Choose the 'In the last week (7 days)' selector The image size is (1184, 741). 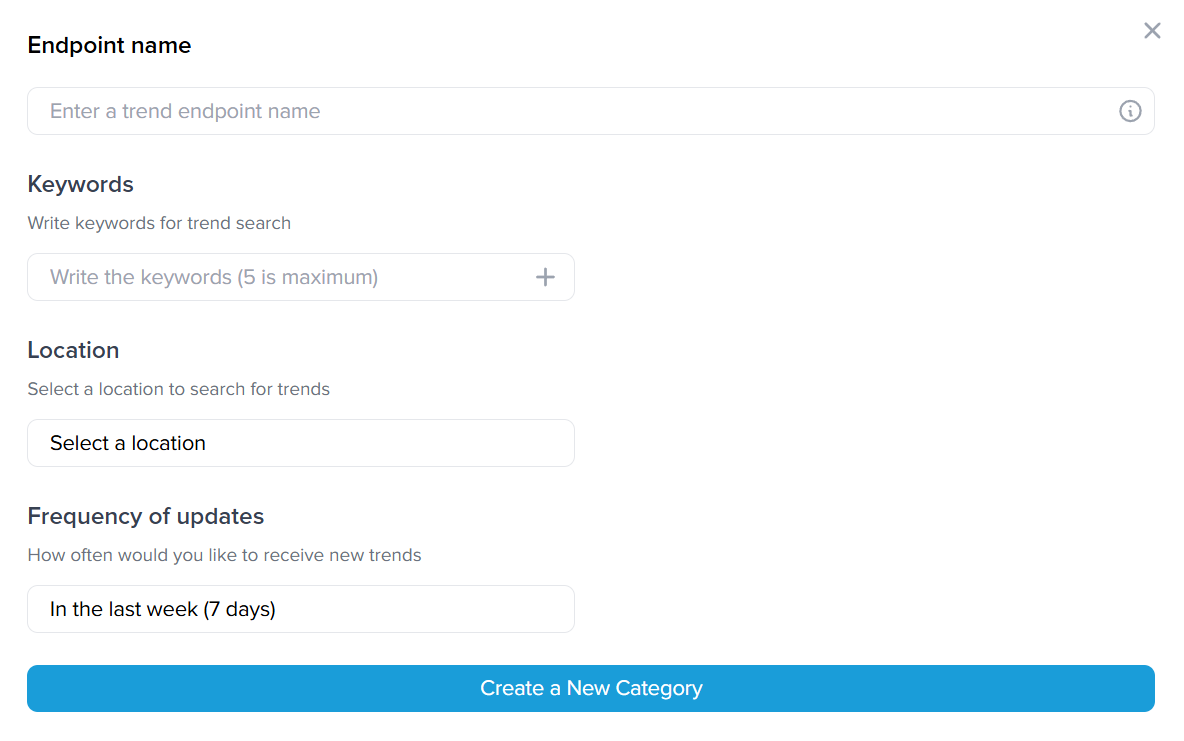point(301,609)
